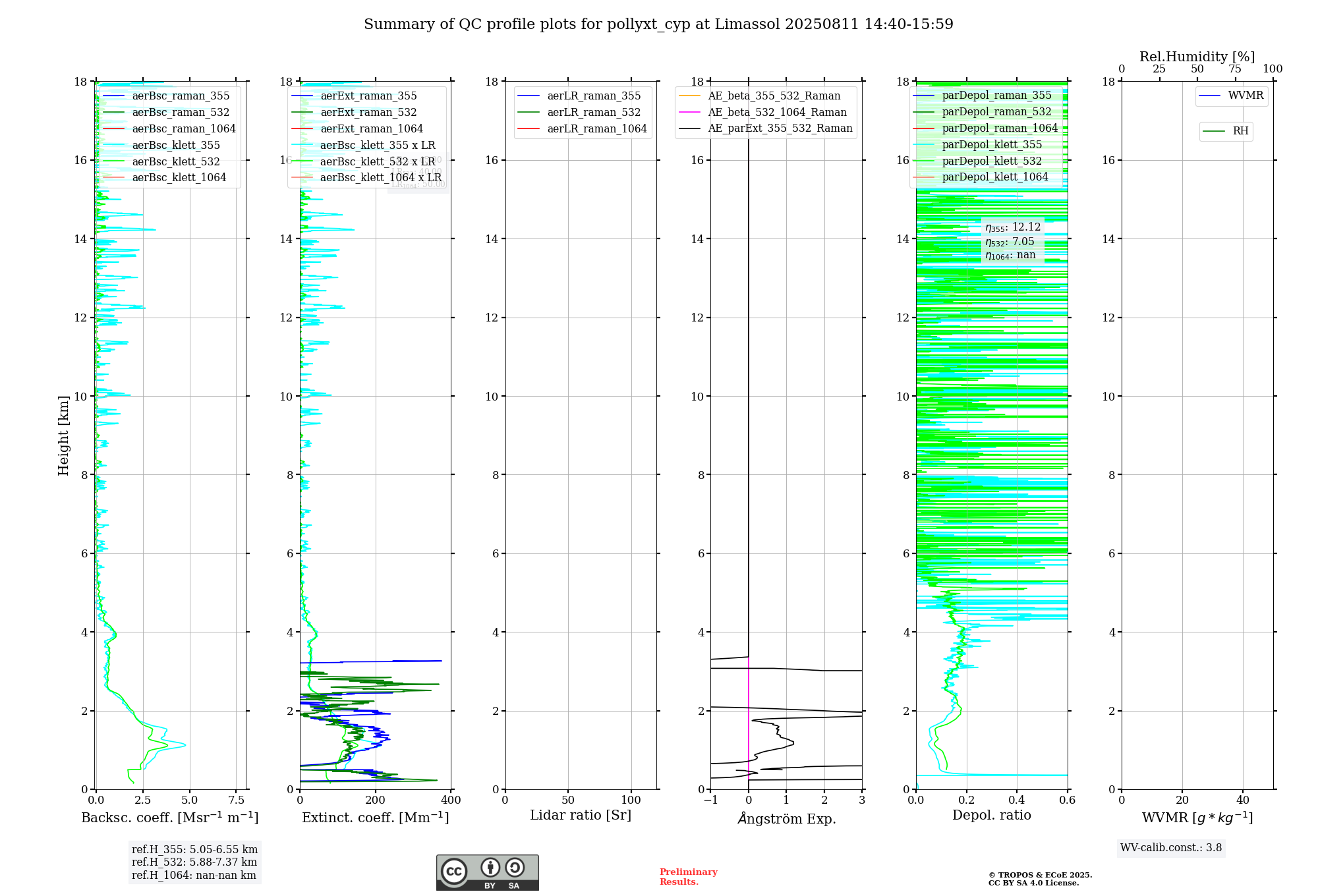Click the ref.H_355: 5.05-6.55 km text

[194, 850]
